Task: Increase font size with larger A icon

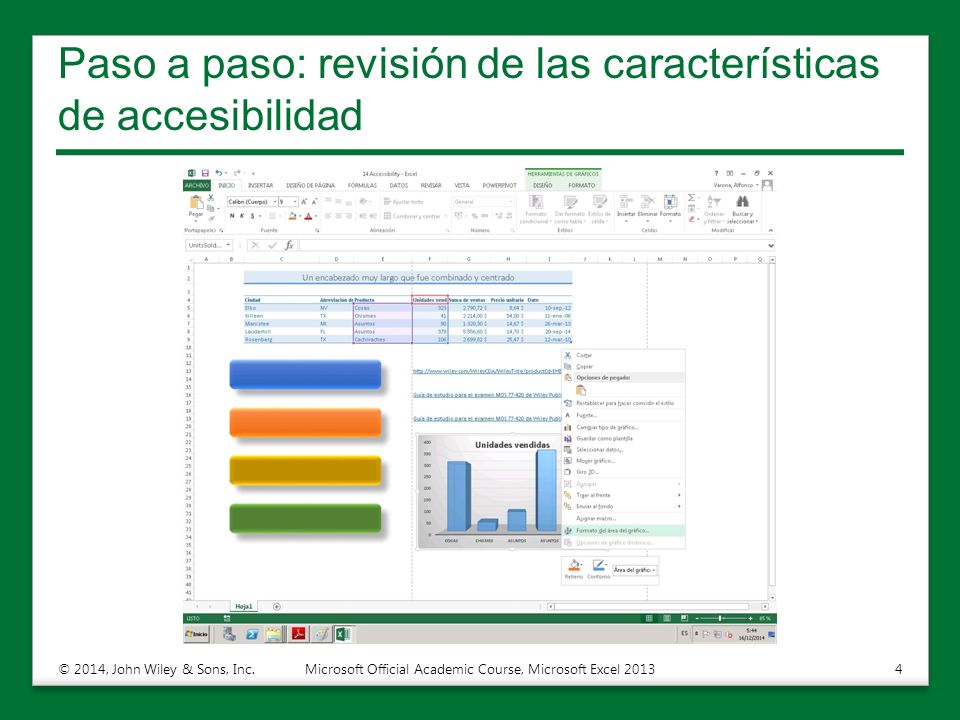Action: pyautogui.click(x=304, y=201)
